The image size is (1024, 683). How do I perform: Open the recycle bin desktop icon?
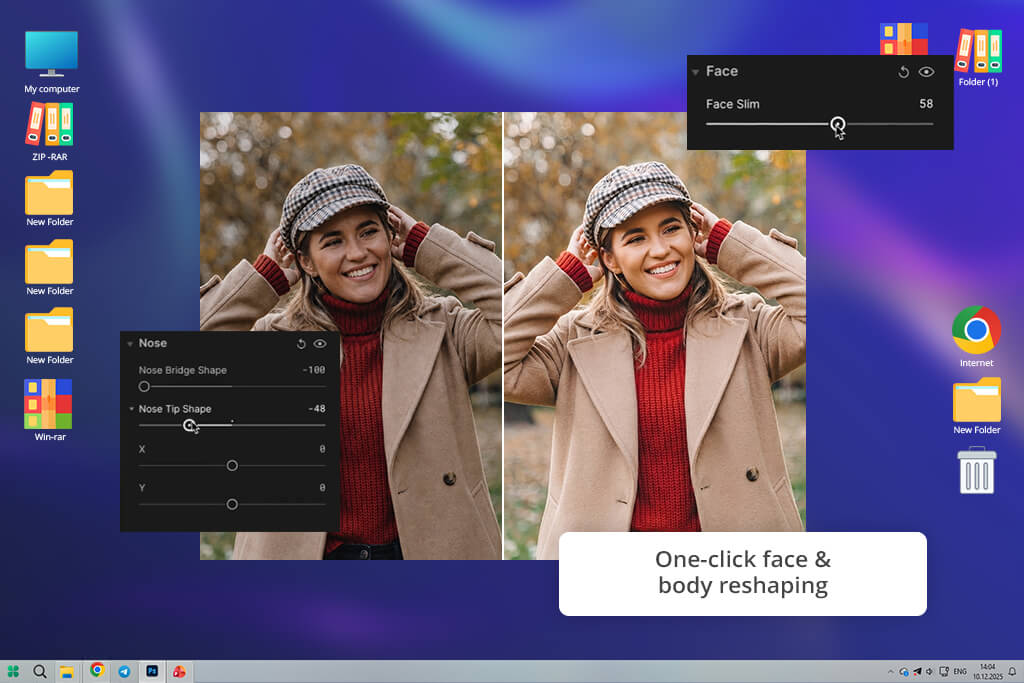[976, 470]
